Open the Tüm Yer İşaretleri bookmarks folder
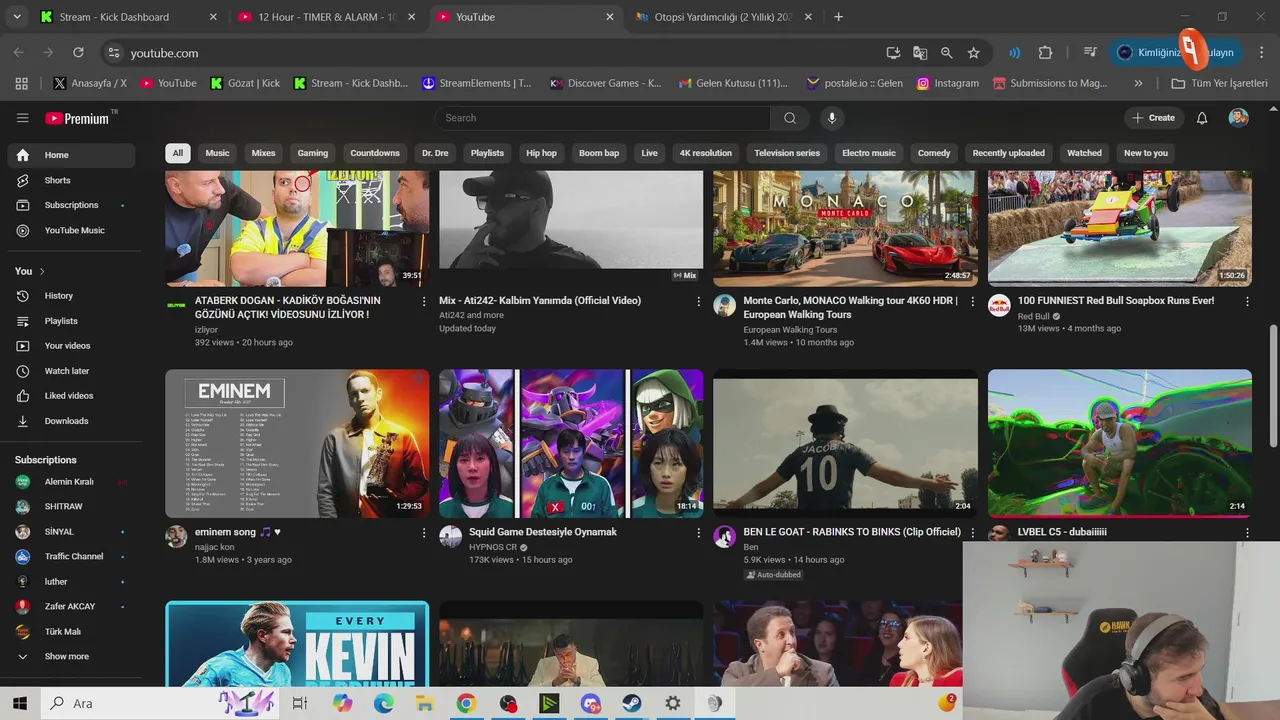The height and width of the screenshot is (720, 1280). point(1219,83)
